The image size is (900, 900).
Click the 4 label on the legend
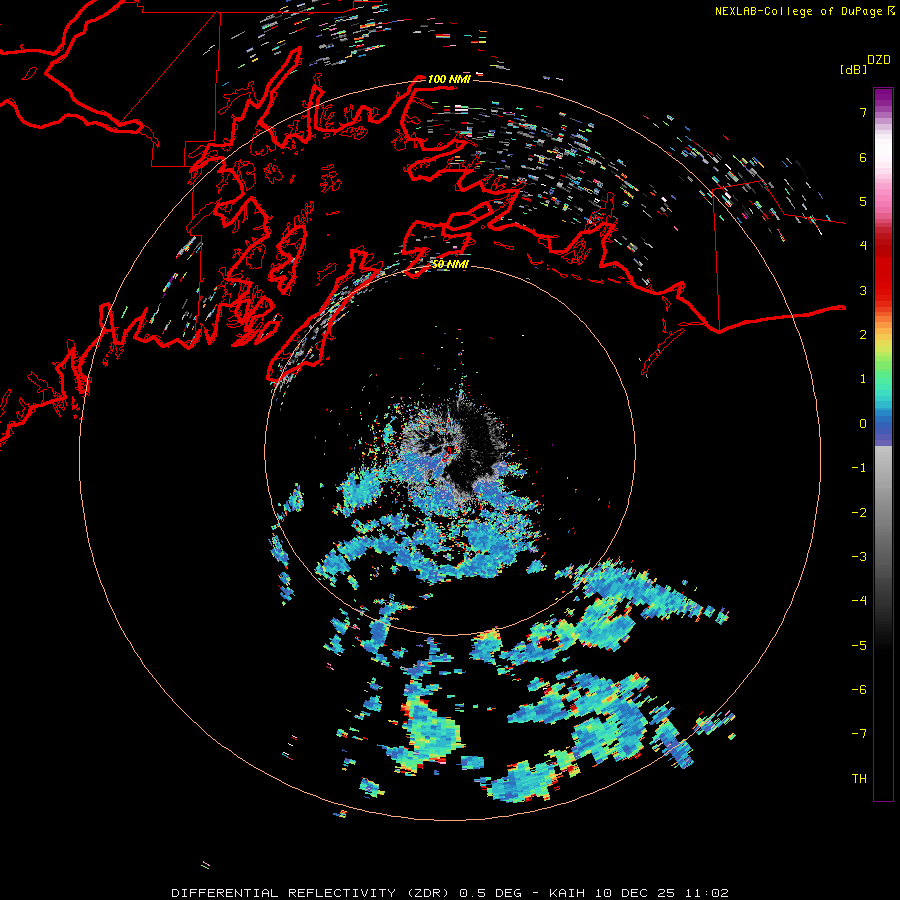(x=863, y=246)
